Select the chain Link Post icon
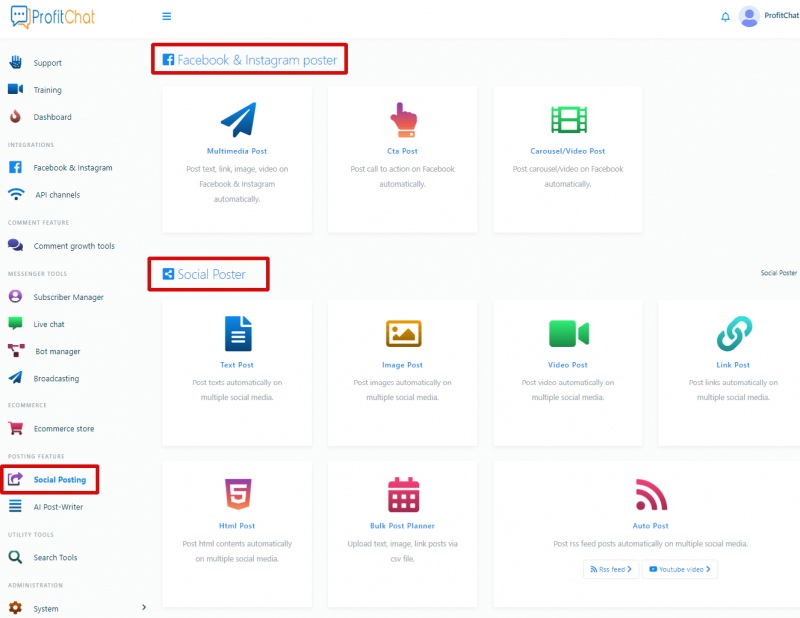Image resolution: width=800 pixels, height=618 pixels. coord(733,333)
